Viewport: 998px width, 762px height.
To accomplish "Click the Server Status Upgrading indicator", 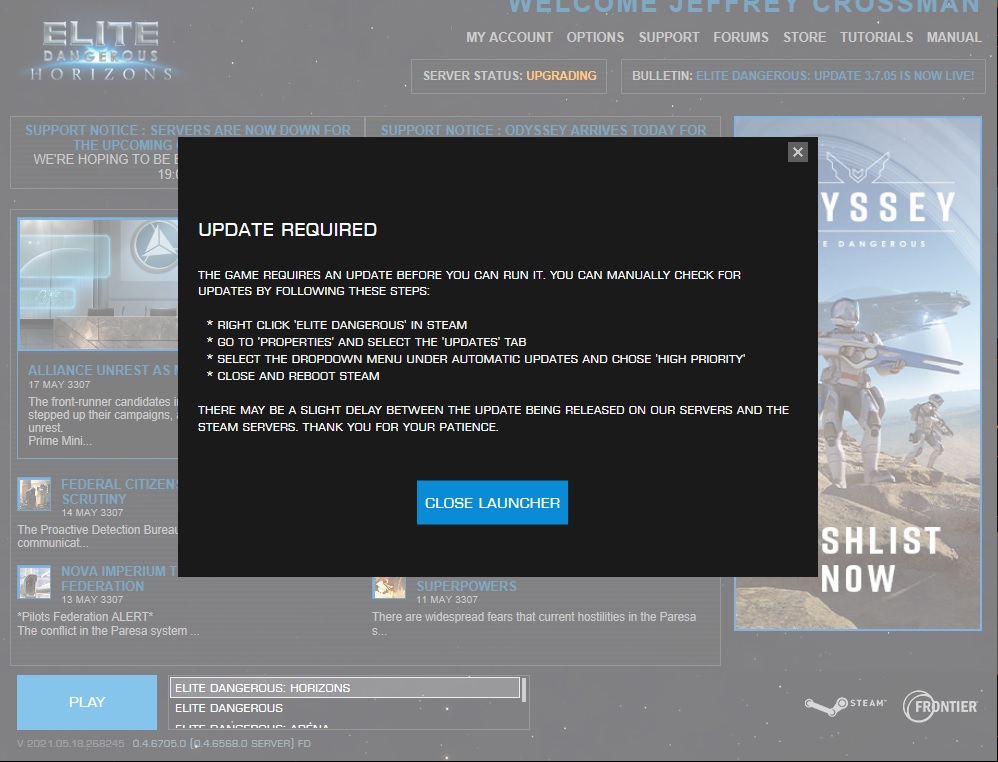I will [x=509, y=76].
